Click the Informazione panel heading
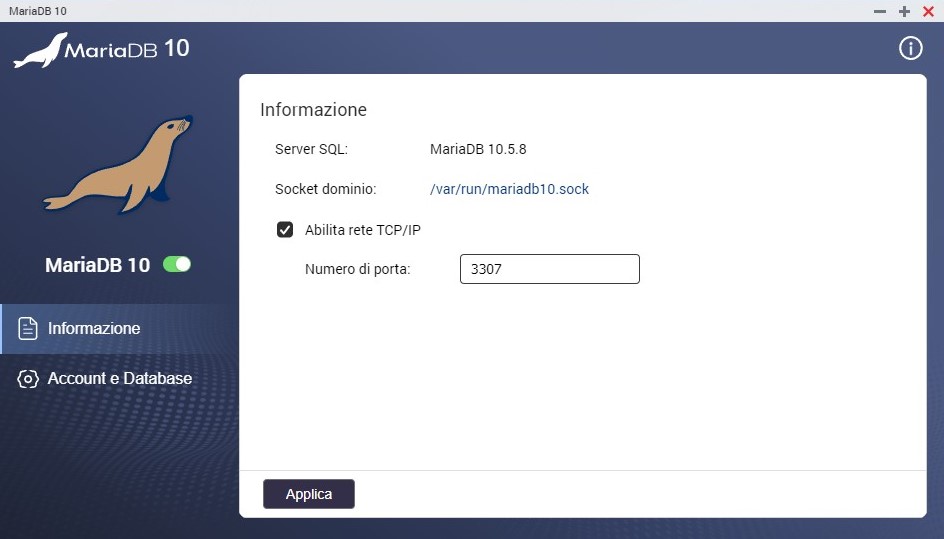The image size is (944, 539). tap(313, 109)
